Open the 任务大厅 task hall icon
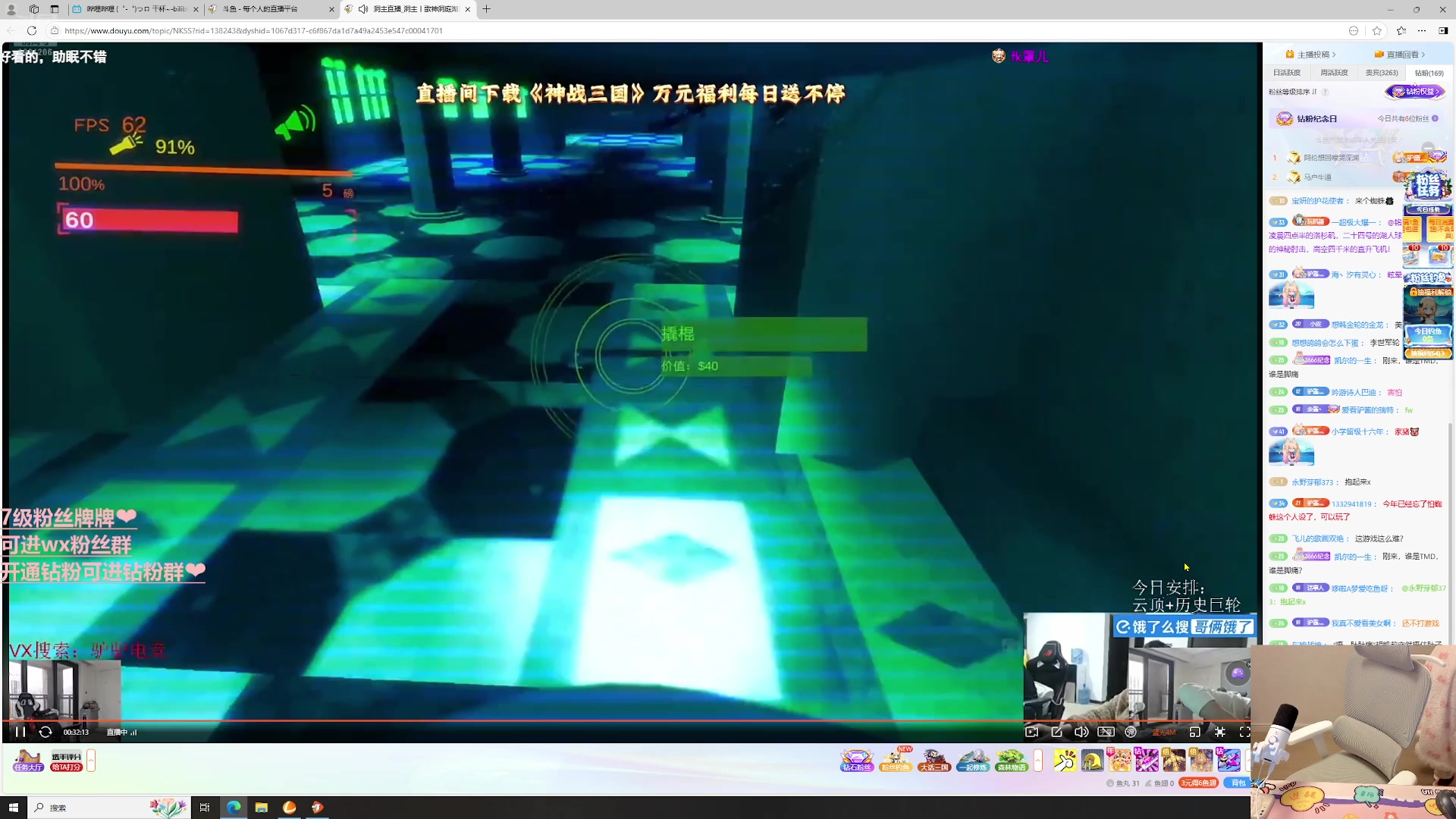Image resolution: width=1456 pixels, height=819 pixels. (28, 760)
